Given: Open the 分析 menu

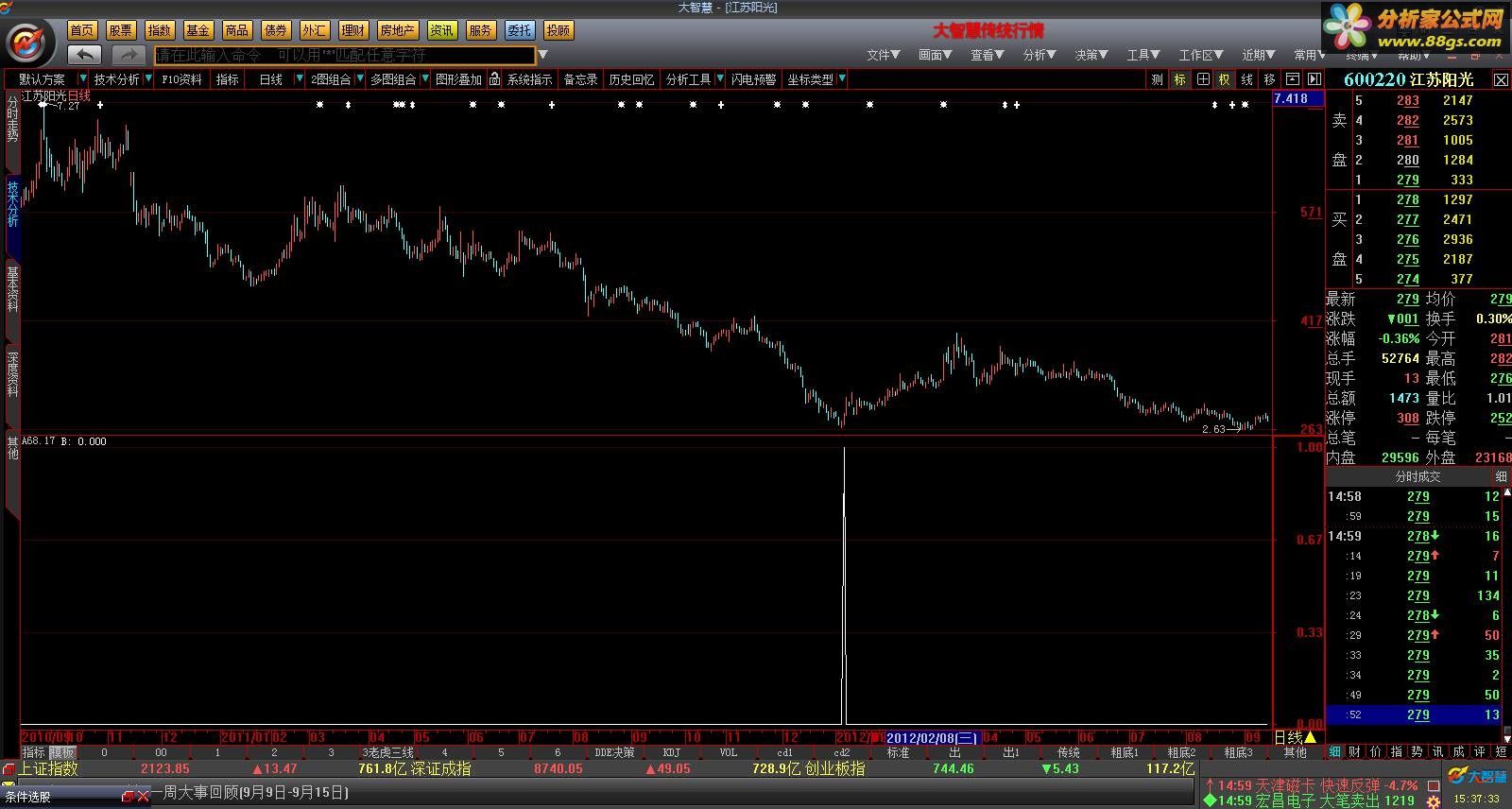Looking at the screenshot, I should [1039, 55].
